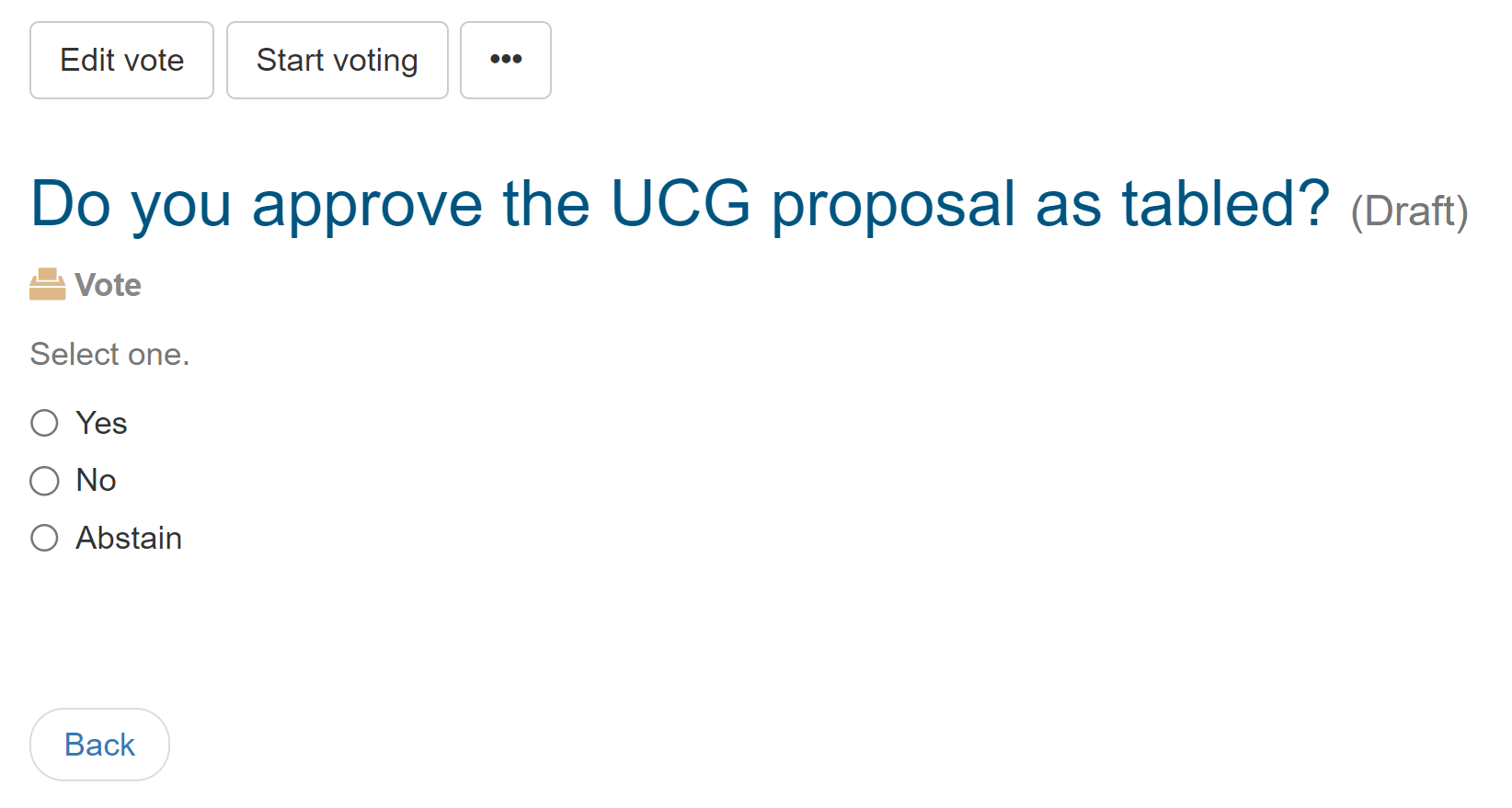Select the Yes radio button

point(44,423)
